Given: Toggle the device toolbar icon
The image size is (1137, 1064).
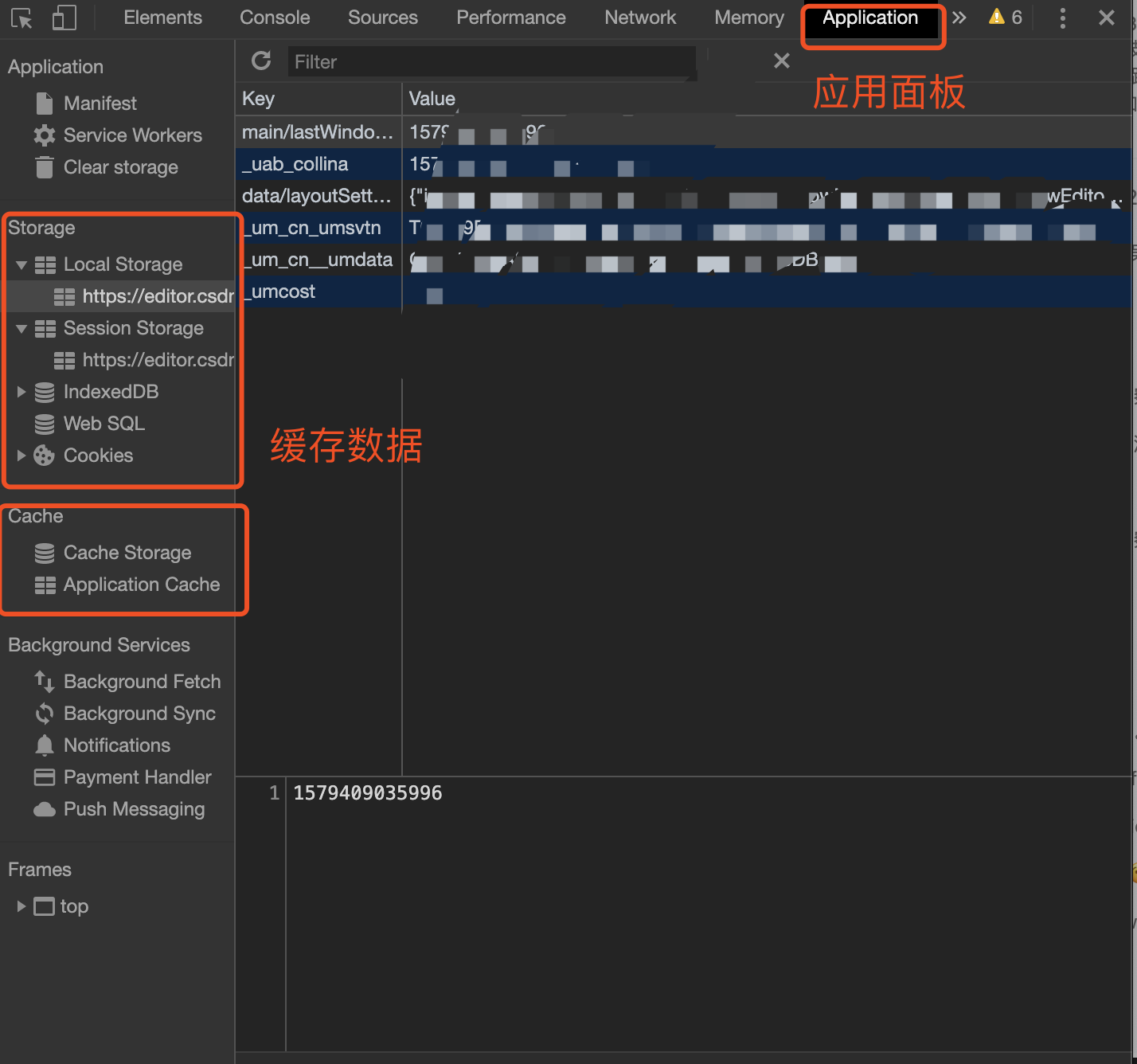Looking at the screenshot, I should (64, 18).
